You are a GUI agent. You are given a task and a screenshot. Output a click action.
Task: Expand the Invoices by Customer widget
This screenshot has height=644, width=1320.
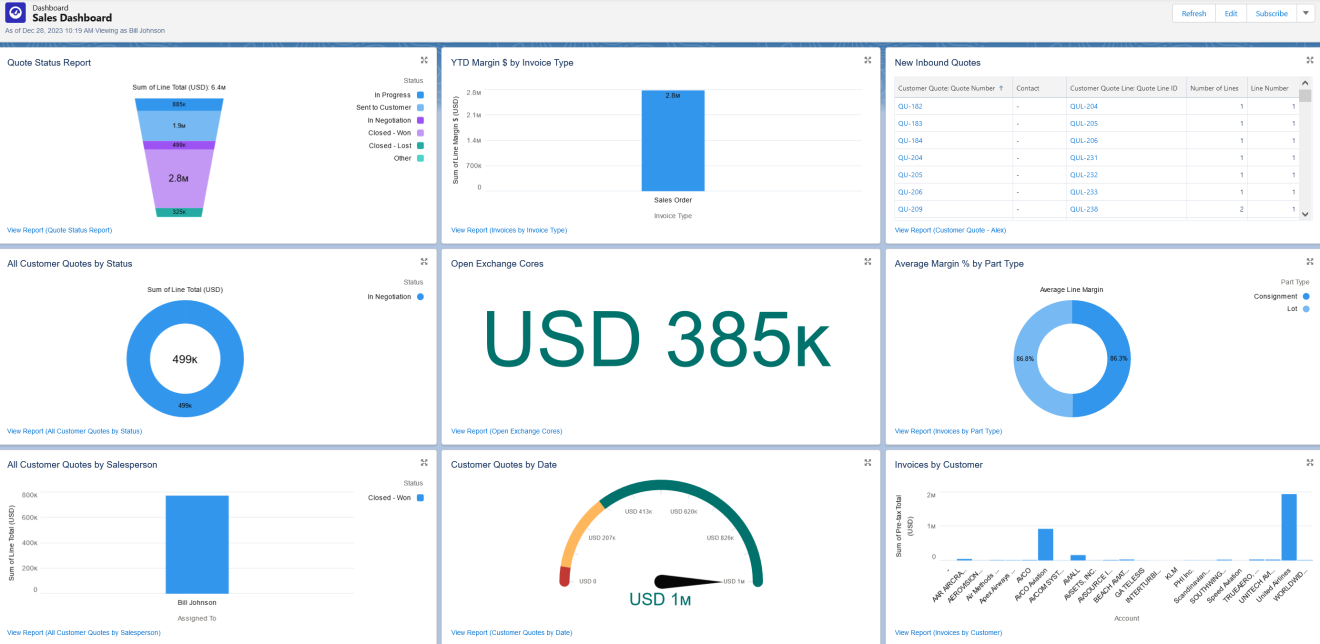[1308, 463]
